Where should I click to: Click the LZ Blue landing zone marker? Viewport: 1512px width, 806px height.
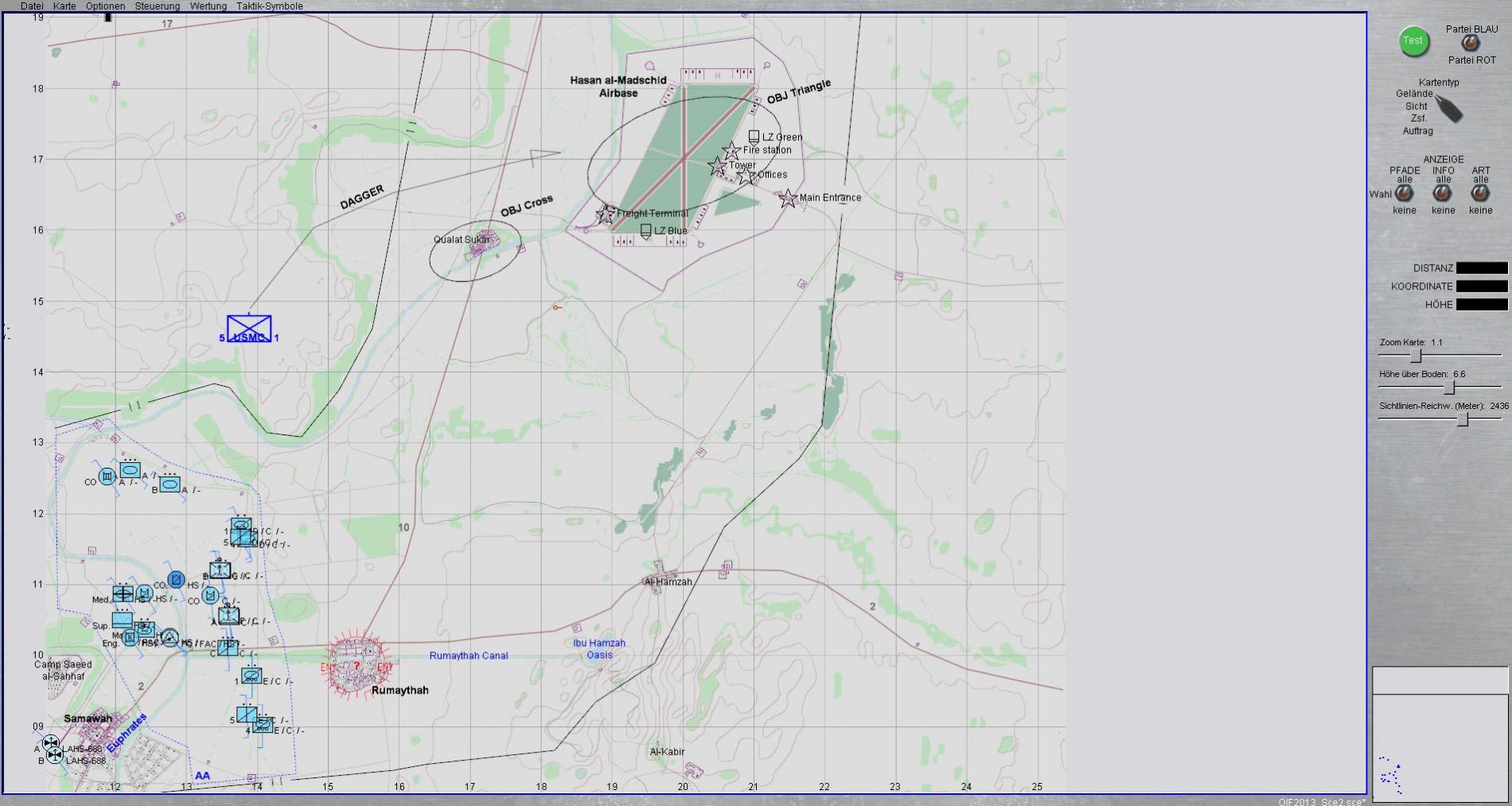(645, 232)
